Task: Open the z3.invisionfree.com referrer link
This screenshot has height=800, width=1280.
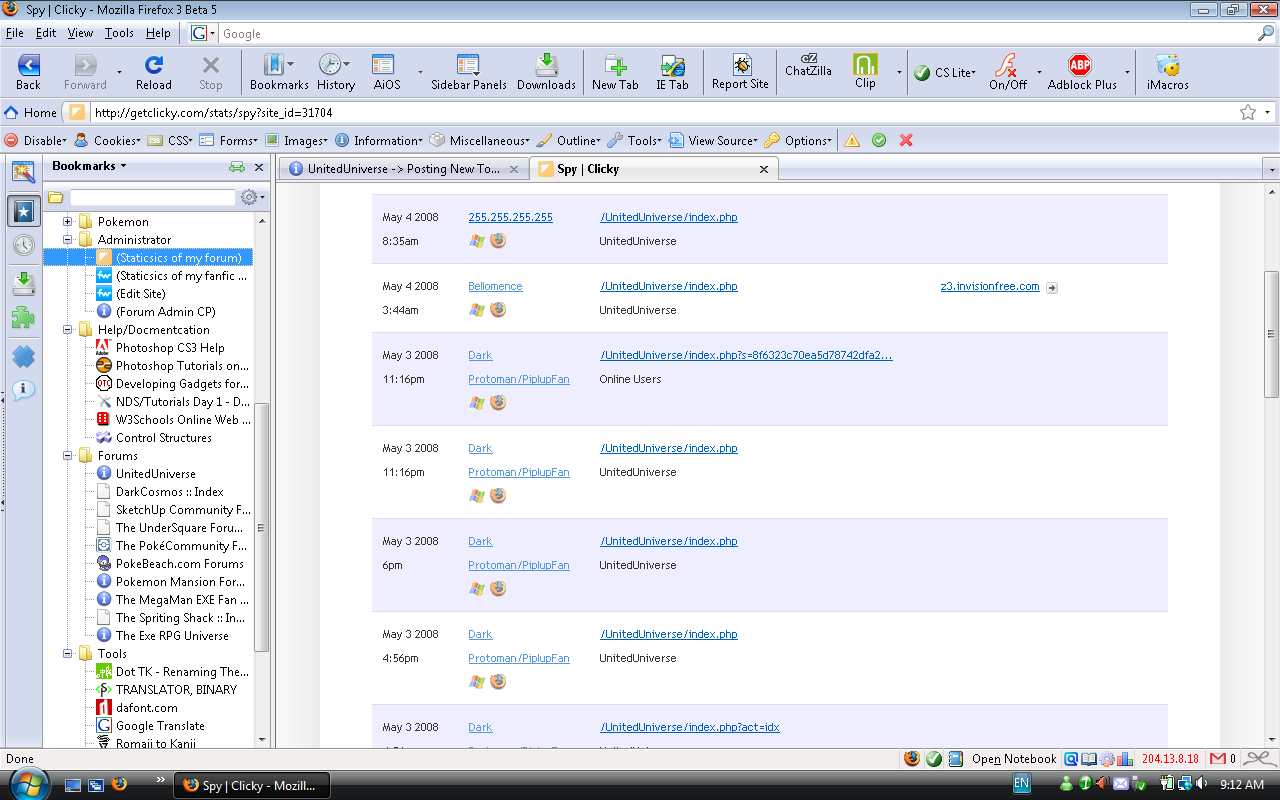Action: point(989,287)
